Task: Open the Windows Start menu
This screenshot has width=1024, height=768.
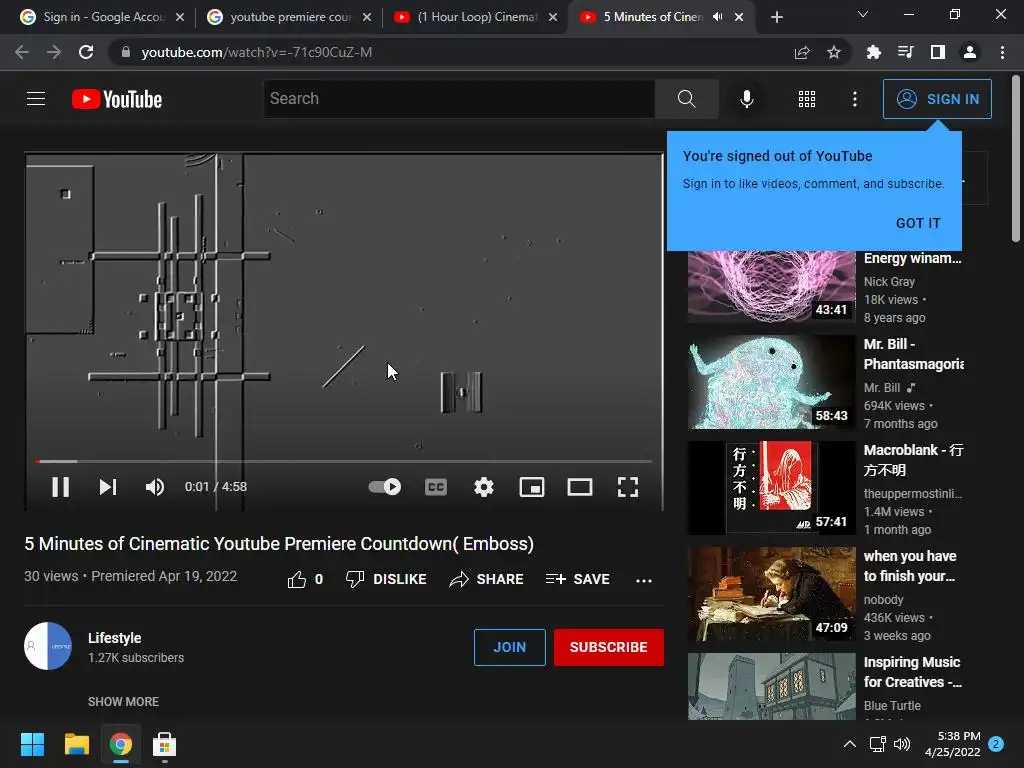Action: click(x=32, y=744)
